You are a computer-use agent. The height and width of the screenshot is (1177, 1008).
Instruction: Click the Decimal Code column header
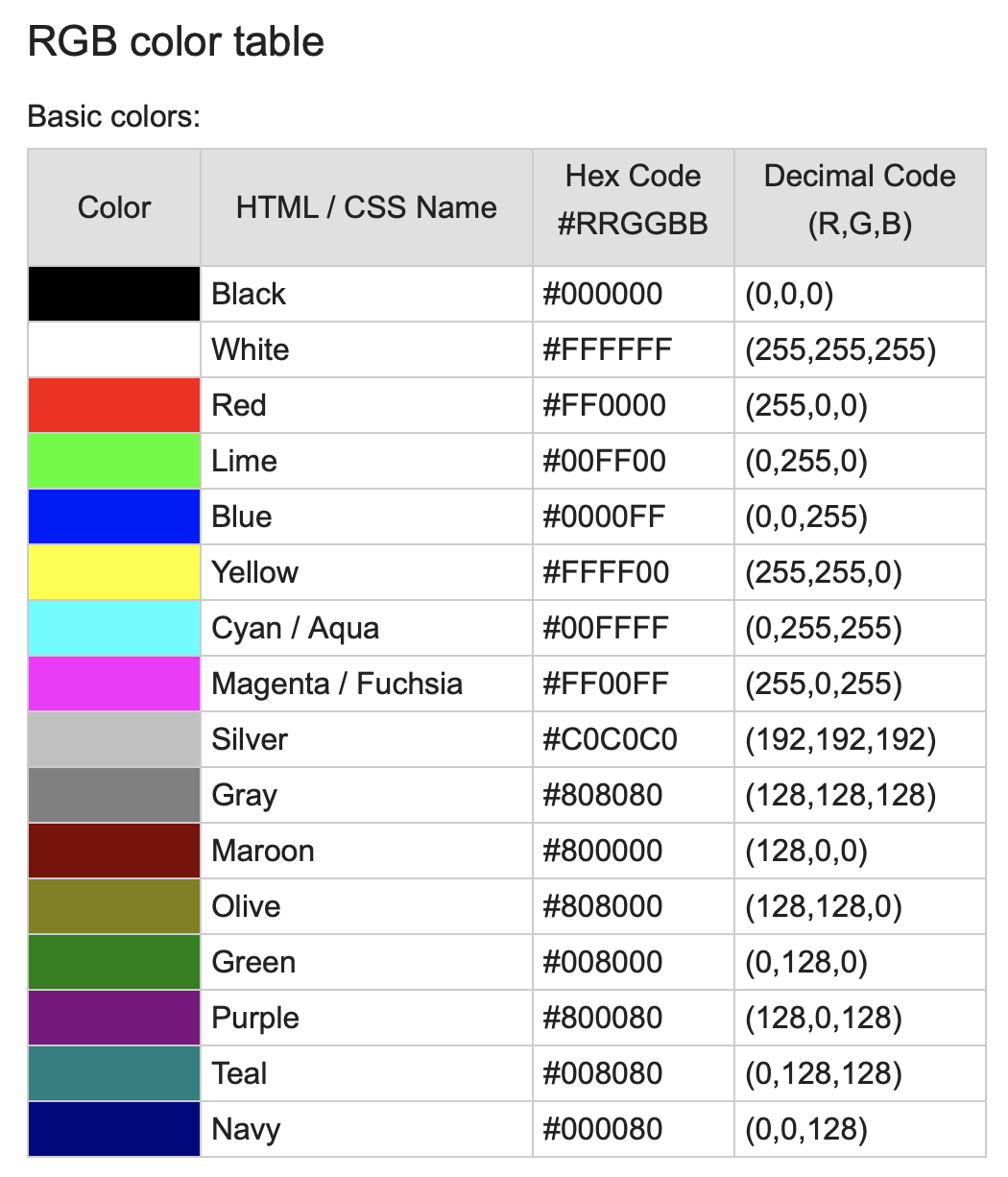point(859,200)
